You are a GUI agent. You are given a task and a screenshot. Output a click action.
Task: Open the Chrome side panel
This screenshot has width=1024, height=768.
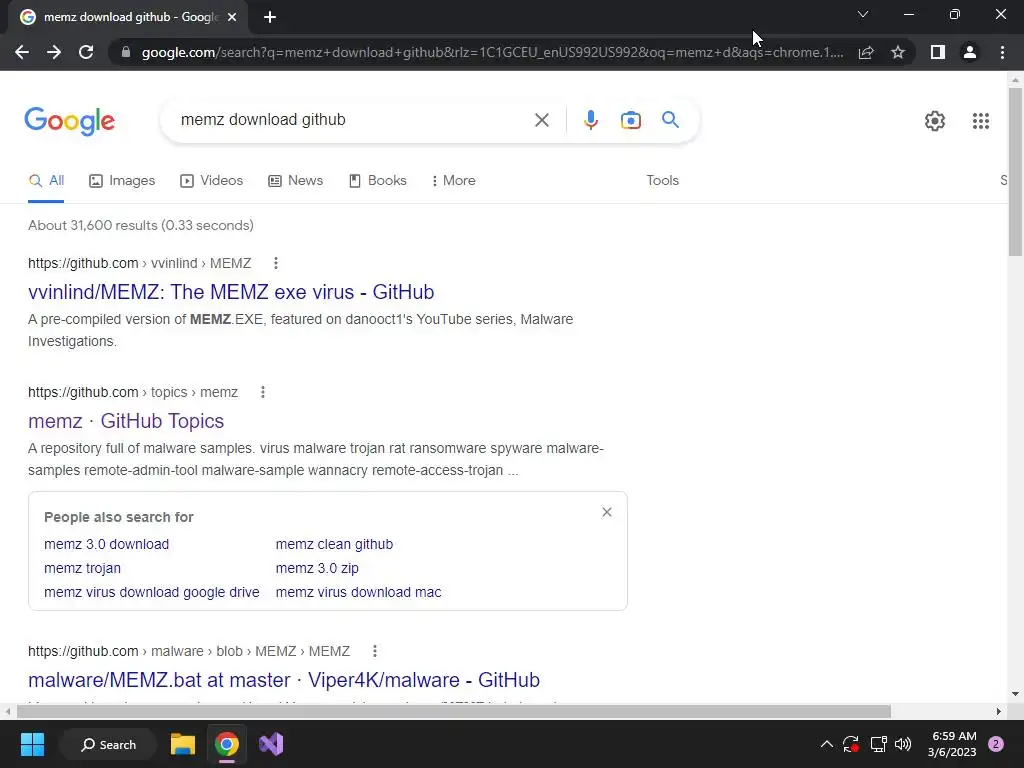[938, 52]
